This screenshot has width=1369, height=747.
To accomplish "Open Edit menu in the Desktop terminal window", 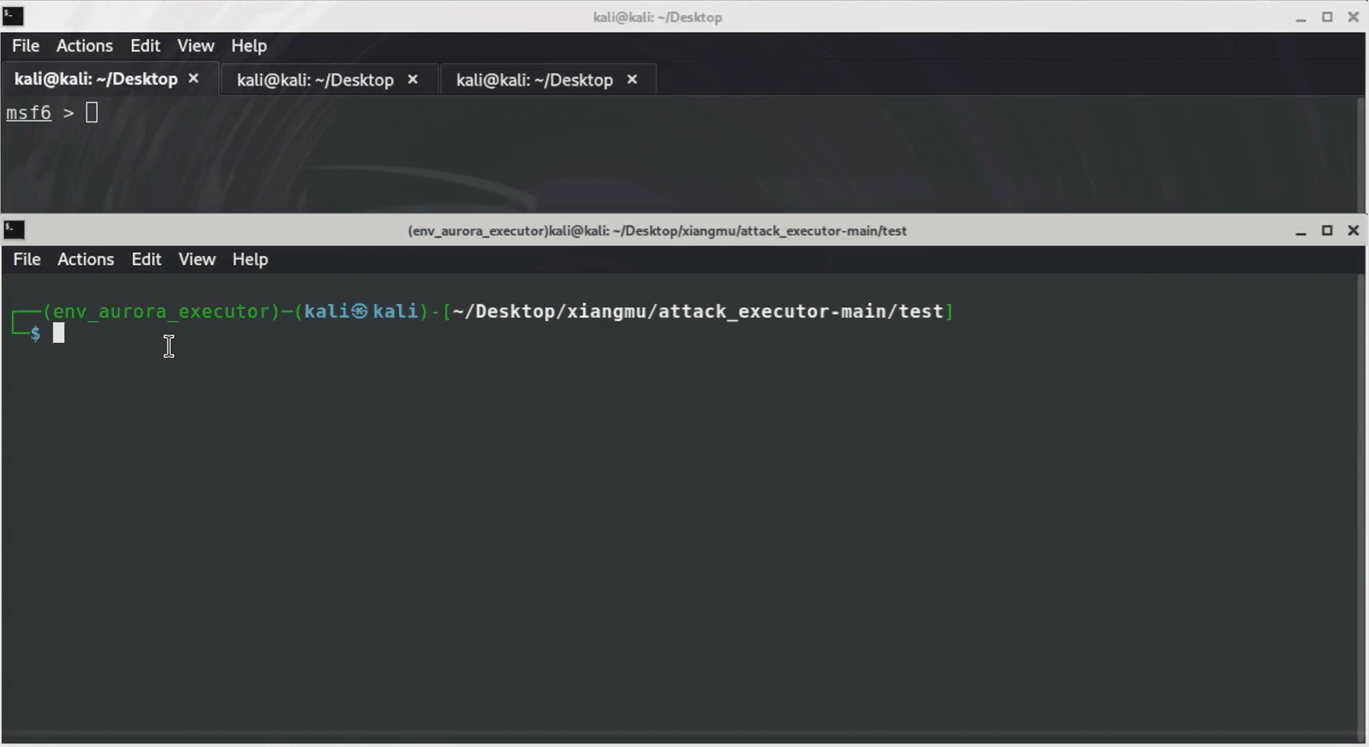I will point(145,46).
